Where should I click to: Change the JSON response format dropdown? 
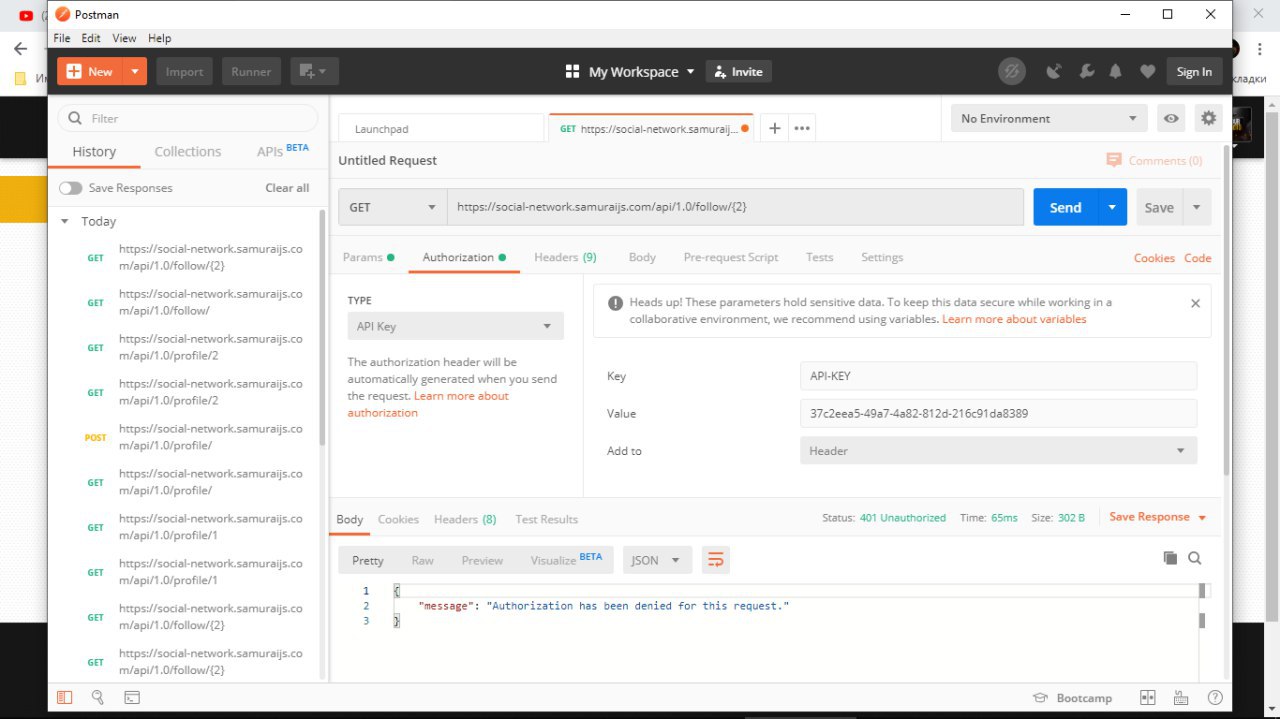pyautogui.click(x=657, y=560)
